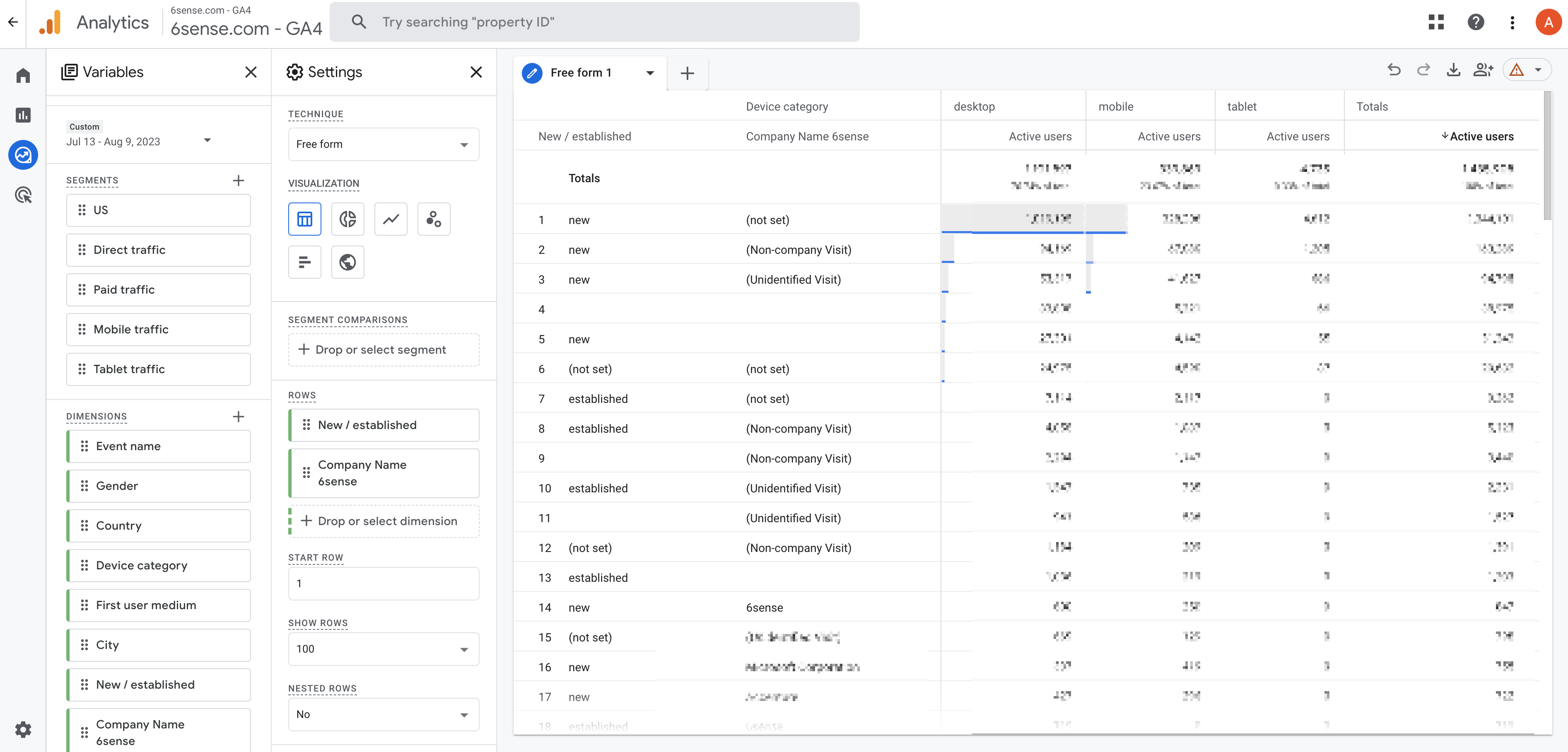Select the First user medium dimension
Viewport: 1568px width, 752px height.
(158, 605)
